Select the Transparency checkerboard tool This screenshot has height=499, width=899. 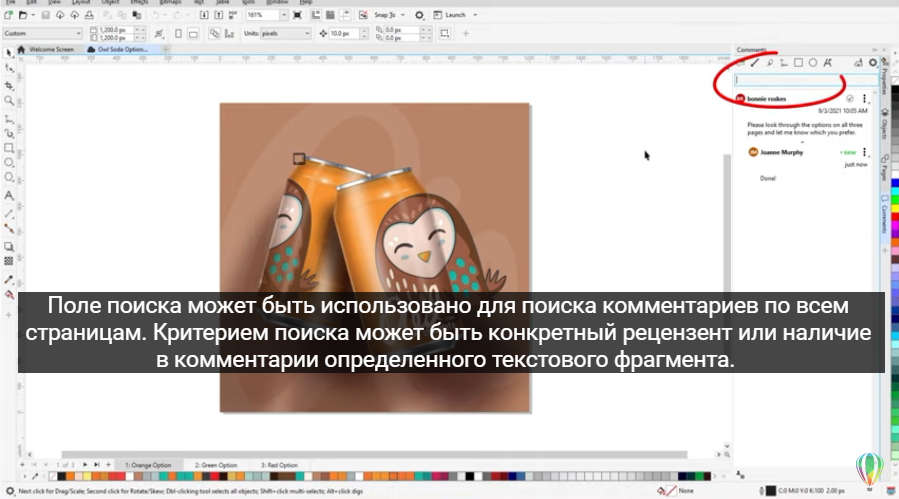[x=9, y=261]
